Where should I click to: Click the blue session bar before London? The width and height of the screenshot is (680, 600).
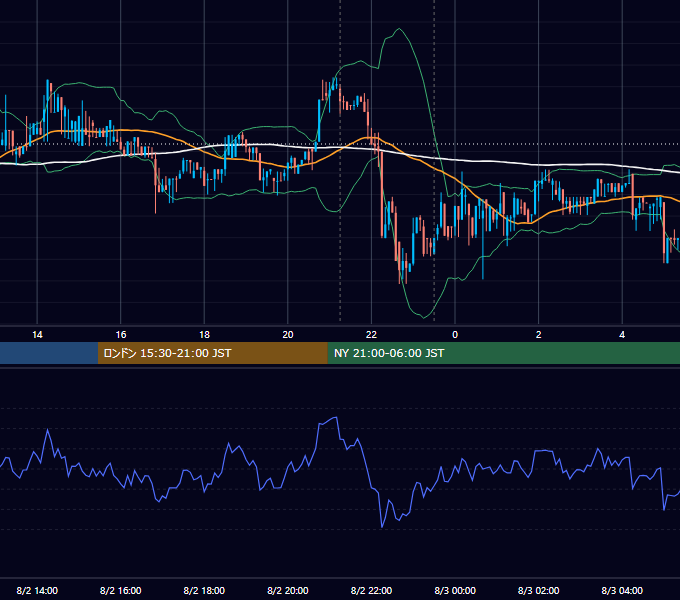click(x=49, y=353)
